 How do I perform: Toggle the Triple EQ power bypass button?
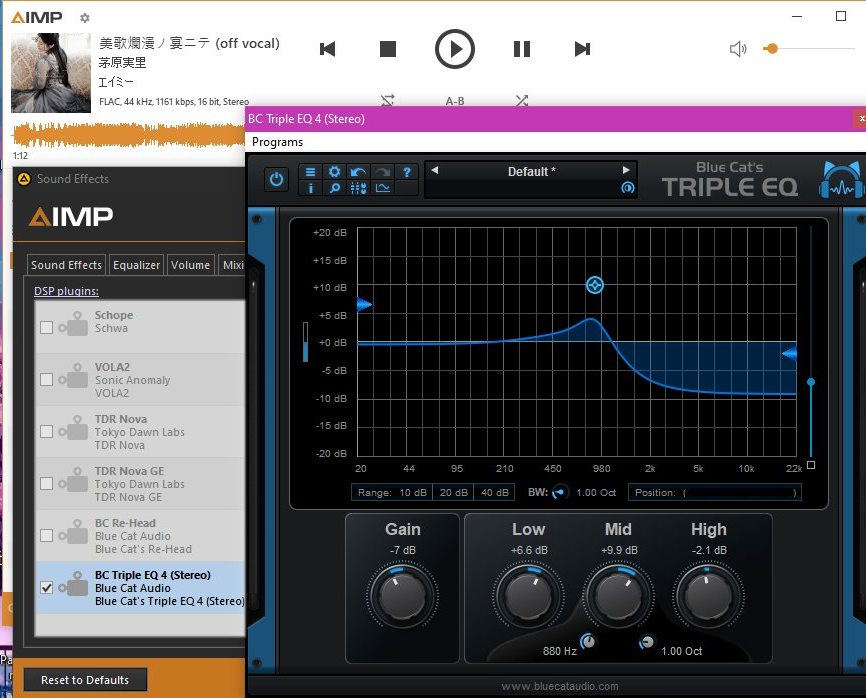277,179
